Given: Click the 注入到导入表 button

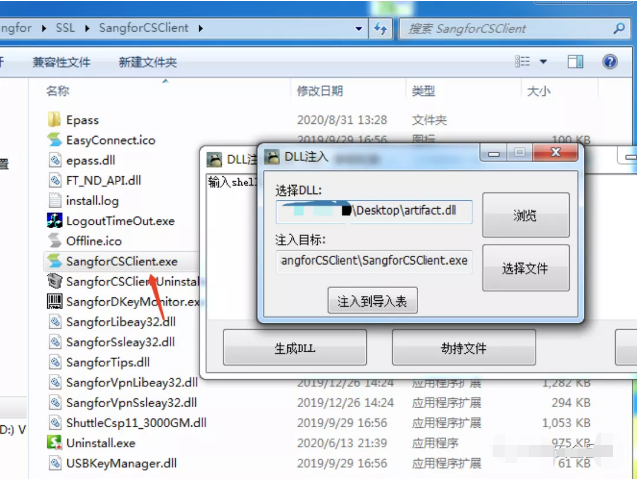Looking at the screenshot, I should pyautogui.click(x=372, y=301).
